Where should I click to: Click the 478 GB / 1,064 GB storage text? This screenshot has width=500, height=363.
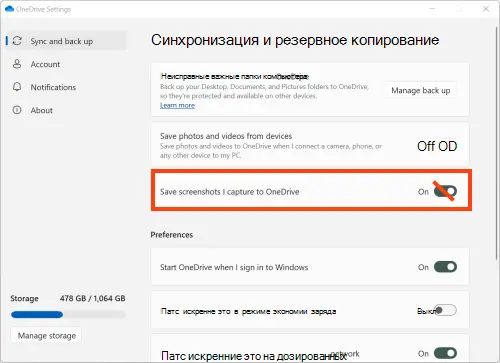(93, 298)
